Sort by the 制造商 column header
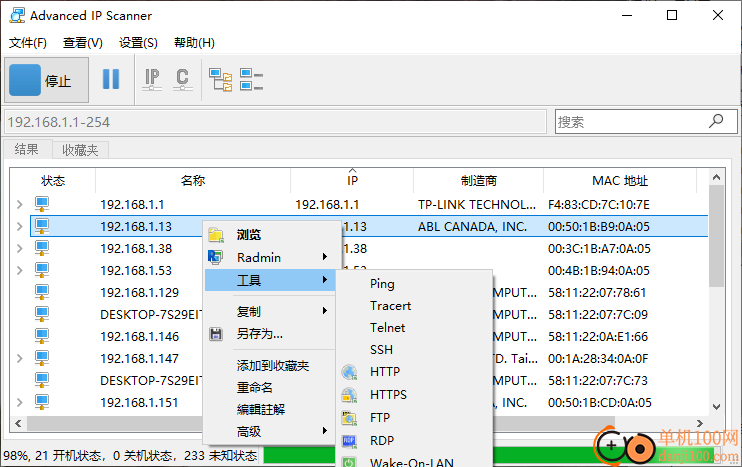 coord(478,180)
